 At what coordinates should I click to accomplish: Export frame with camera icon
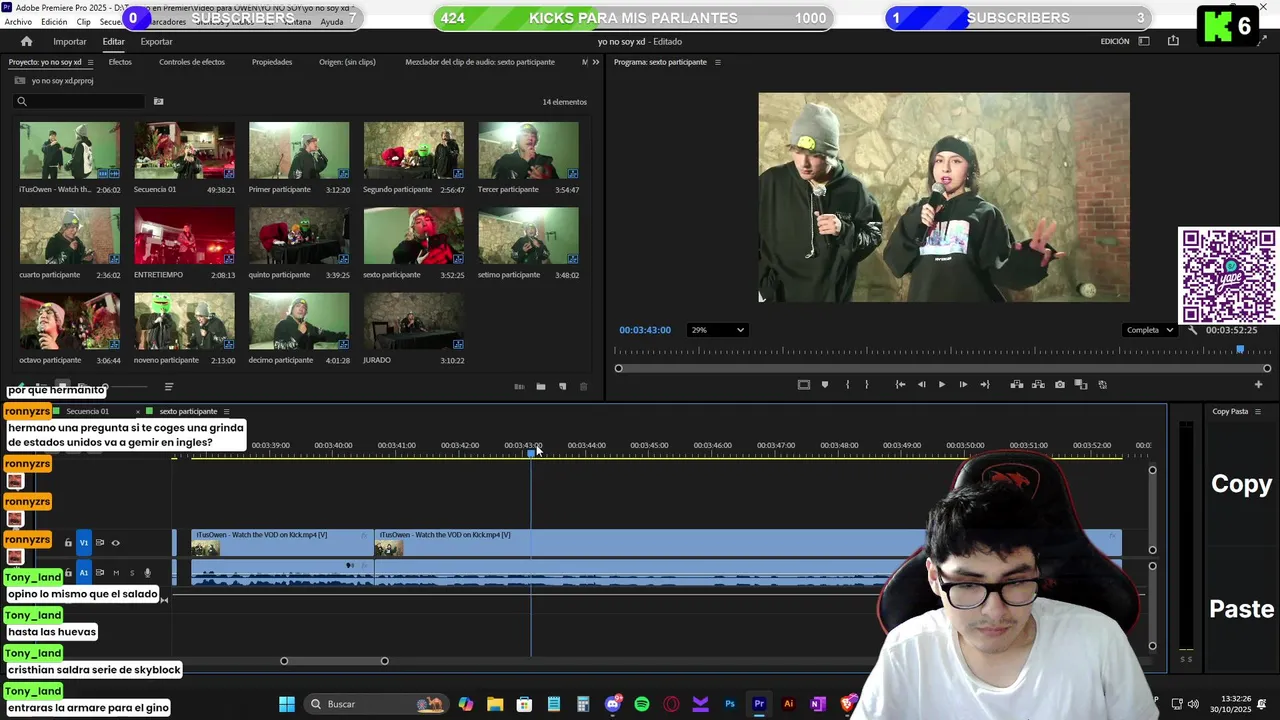click(1060, 384)
